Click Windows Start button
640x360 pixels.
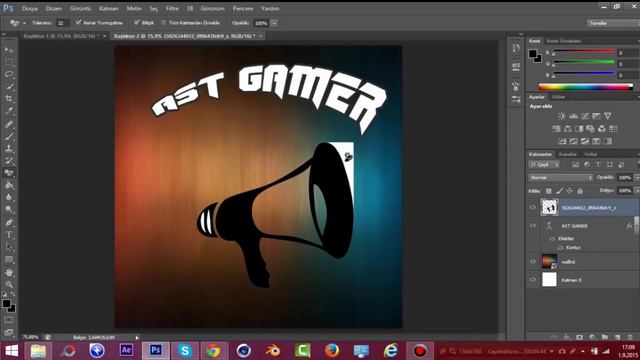(11, 351)
